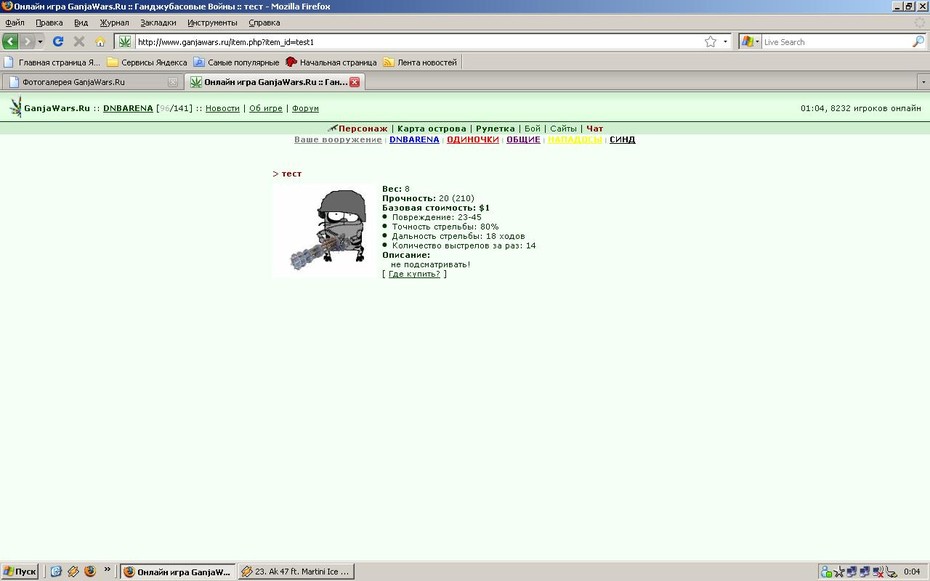
Task: Click the Пуск start button
Action: pos(20,572)
